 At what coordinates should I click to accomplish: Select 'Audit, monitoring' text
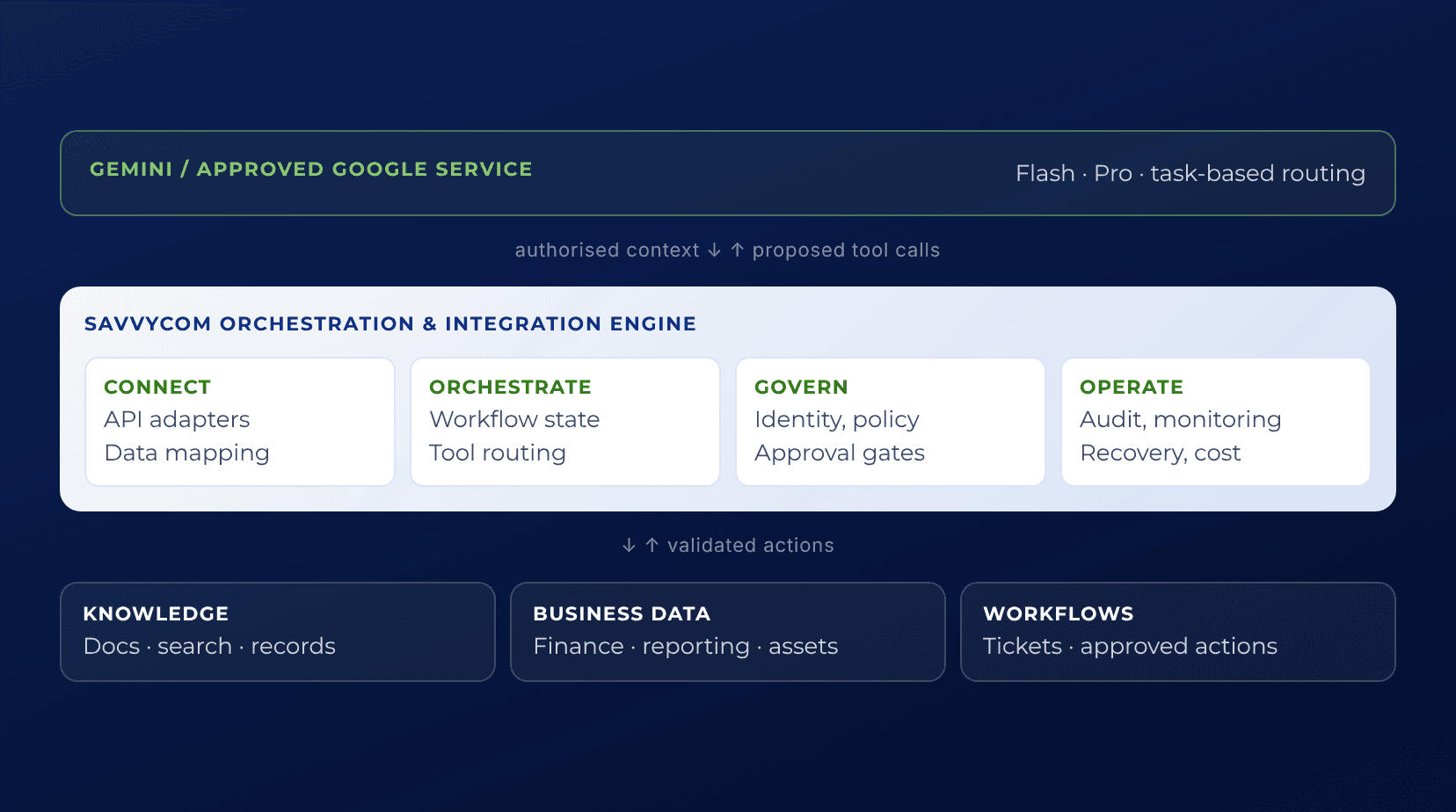(1180, 420)
